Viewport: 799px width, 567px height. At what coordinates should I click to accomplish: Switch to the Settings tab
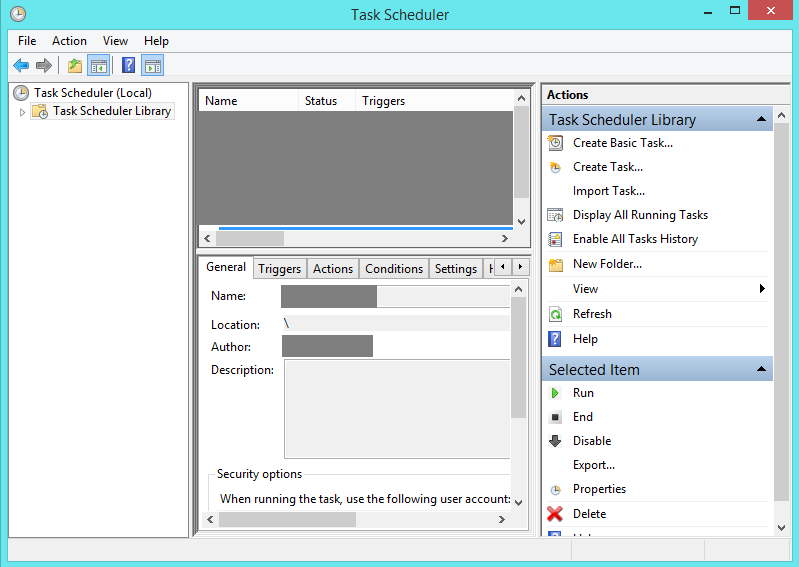(x=456, y=268)
